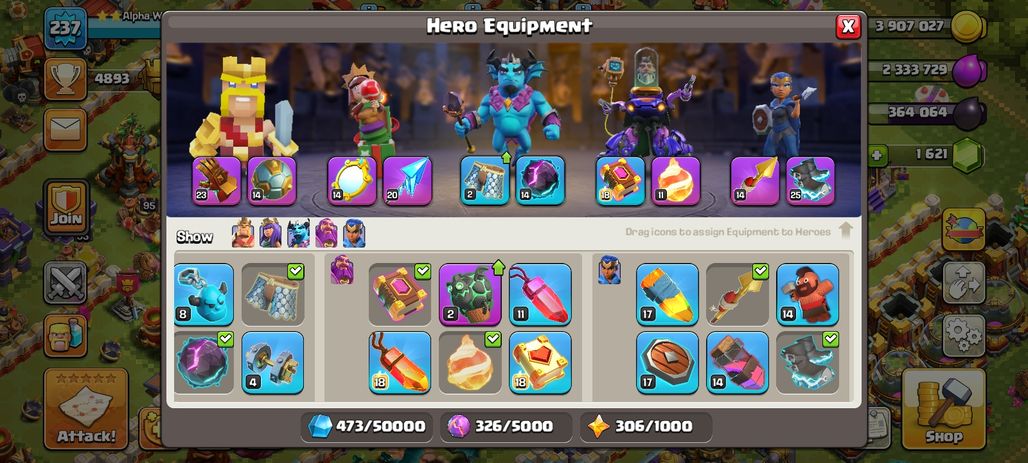1028x463 pixels.
Task: Open Minion Prince's upgradable chainmail equipment slot
Action: (x=484, y=180)
